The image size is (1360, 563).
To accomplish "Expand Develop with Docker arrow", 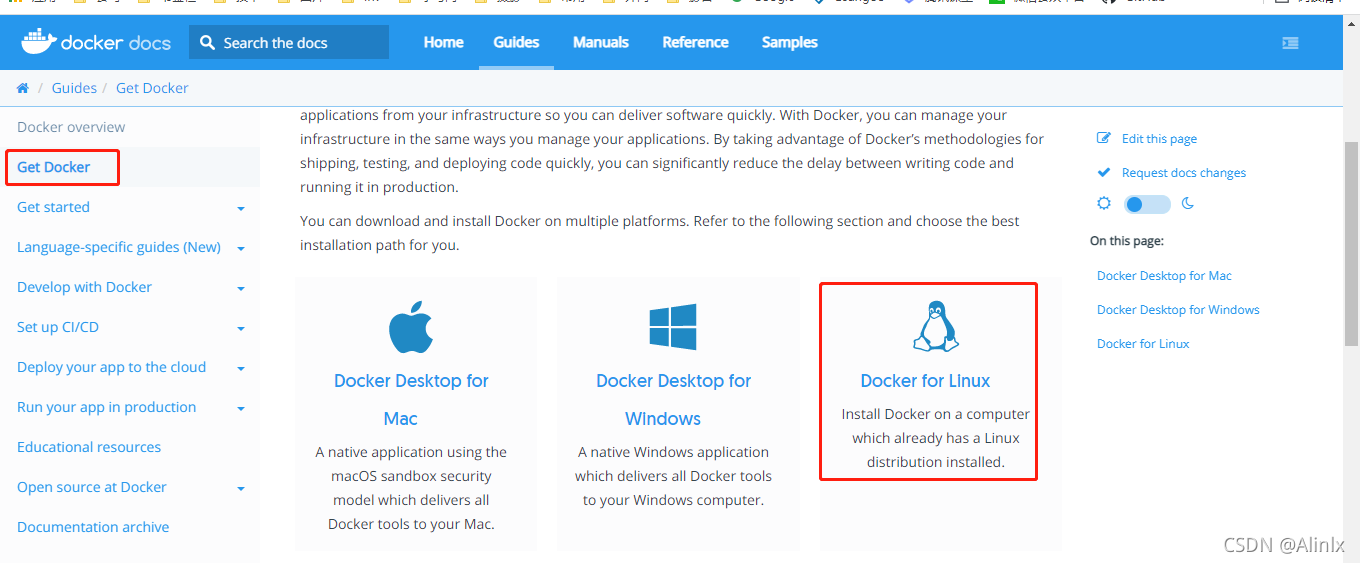I will tap(241, 289).
